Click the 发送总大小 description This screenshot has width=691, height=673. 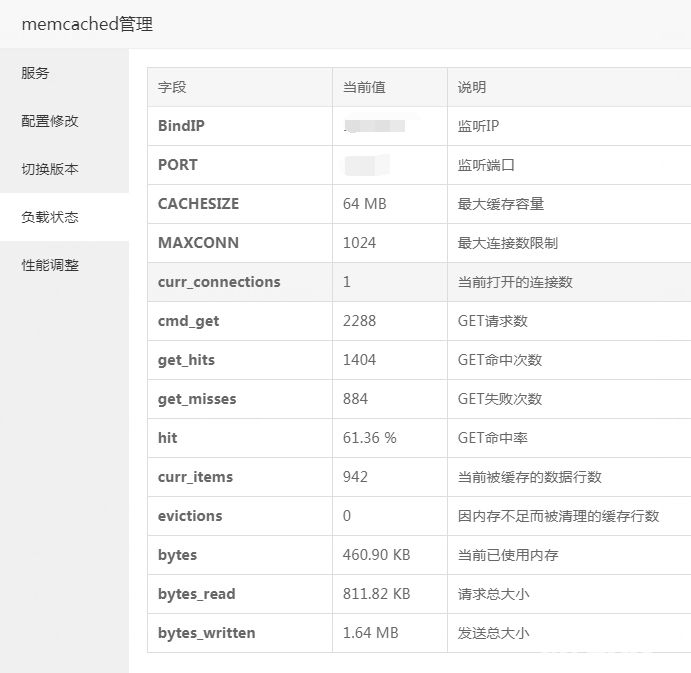pos(493,633)
